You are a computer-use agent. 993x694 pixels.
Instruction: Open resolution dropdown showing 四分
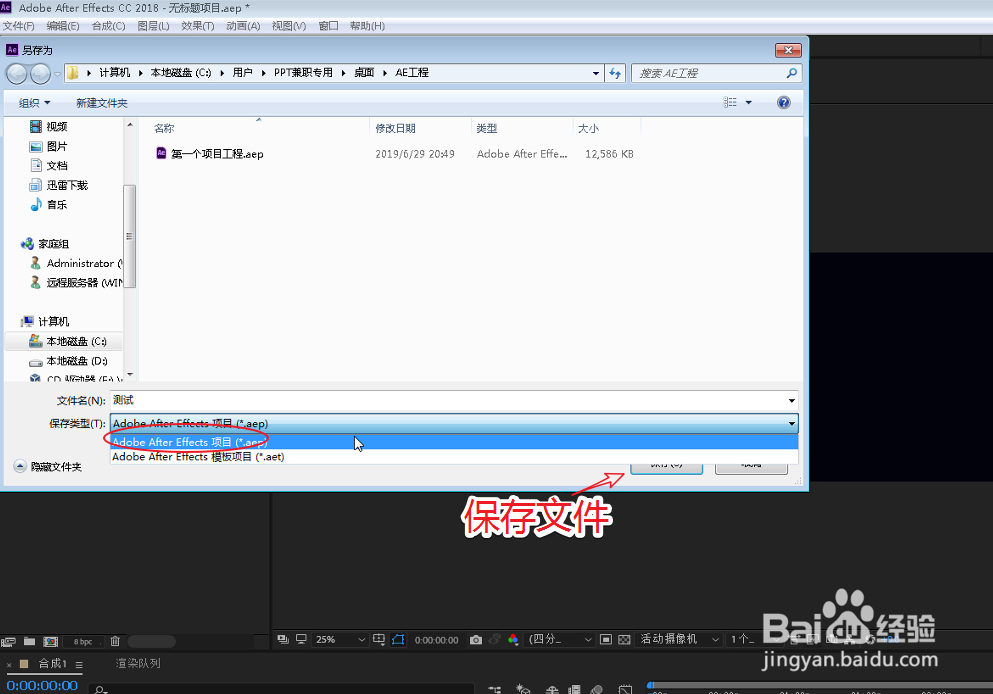(x=560, y=640)
